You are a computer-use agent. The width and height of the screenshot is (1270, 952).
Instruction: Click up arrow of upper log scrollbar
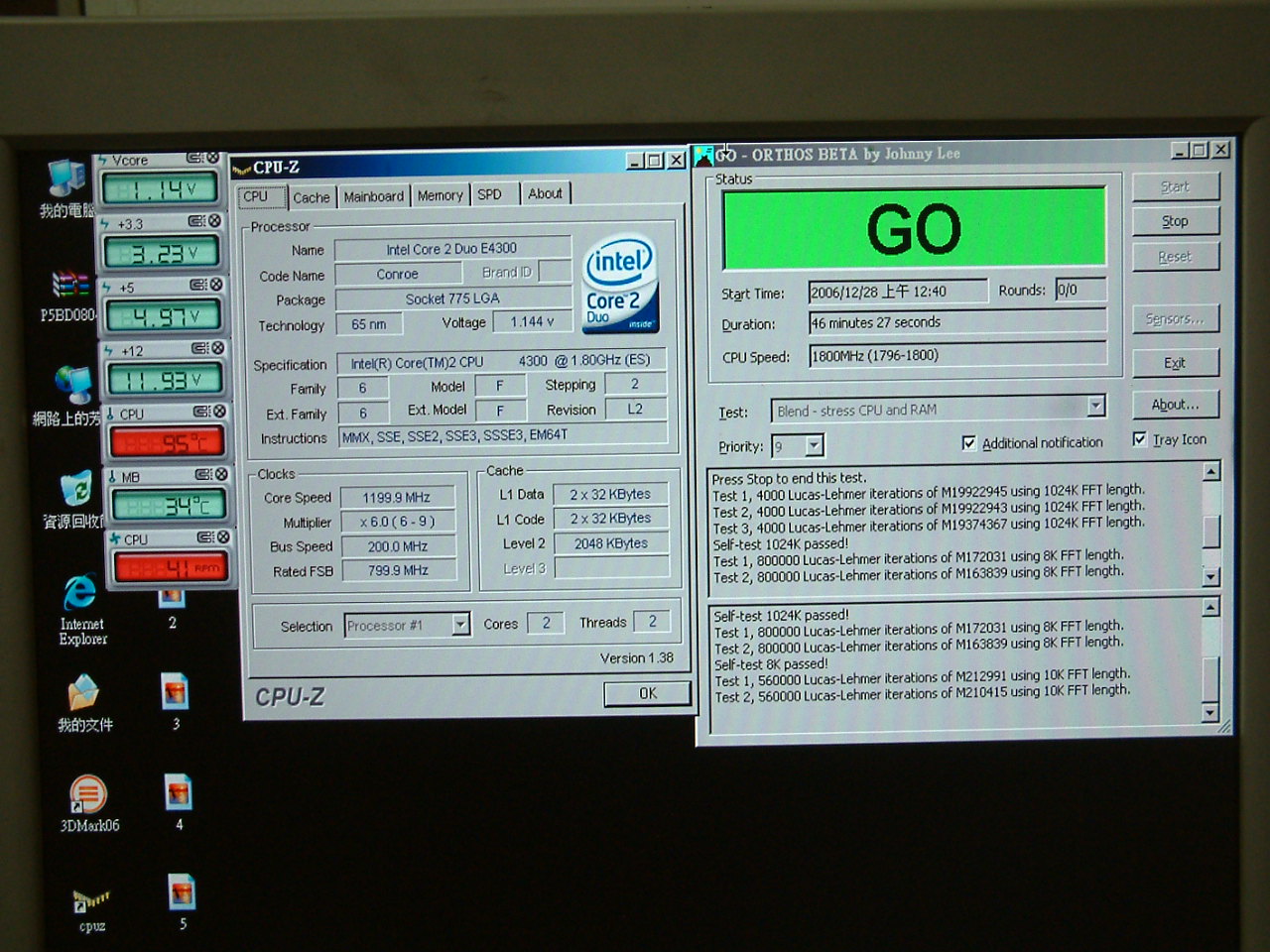pos(1210,471)
